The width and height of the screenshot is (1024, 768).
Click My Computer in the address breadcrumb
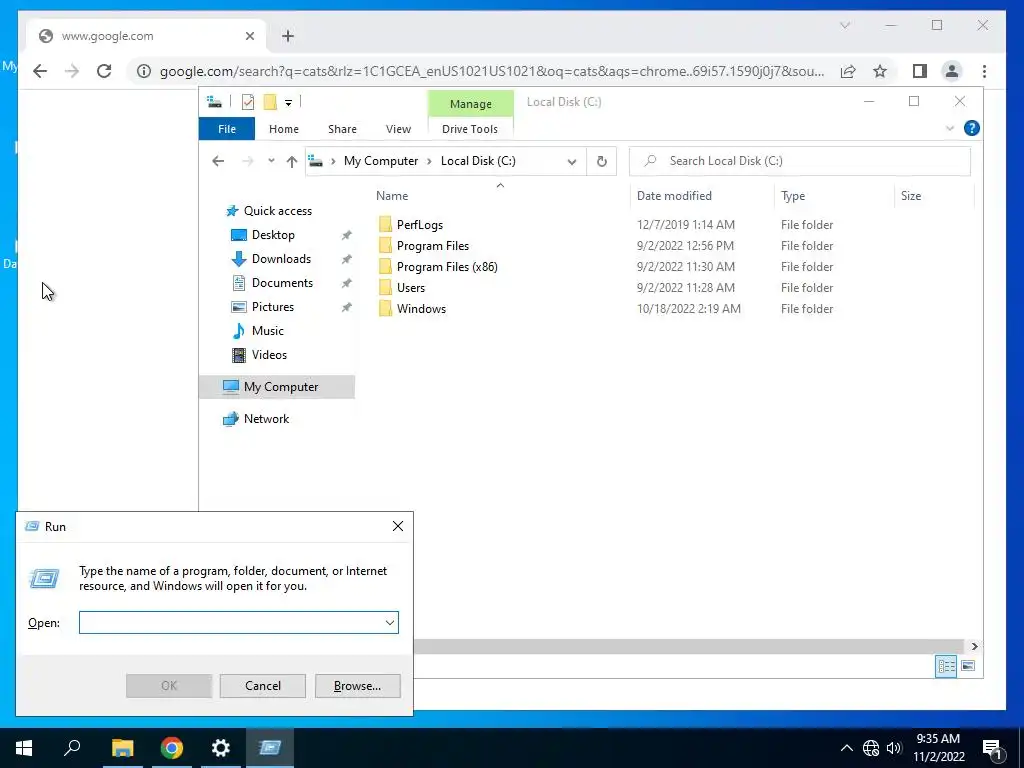pyautogui.click(x=381, y=161)
